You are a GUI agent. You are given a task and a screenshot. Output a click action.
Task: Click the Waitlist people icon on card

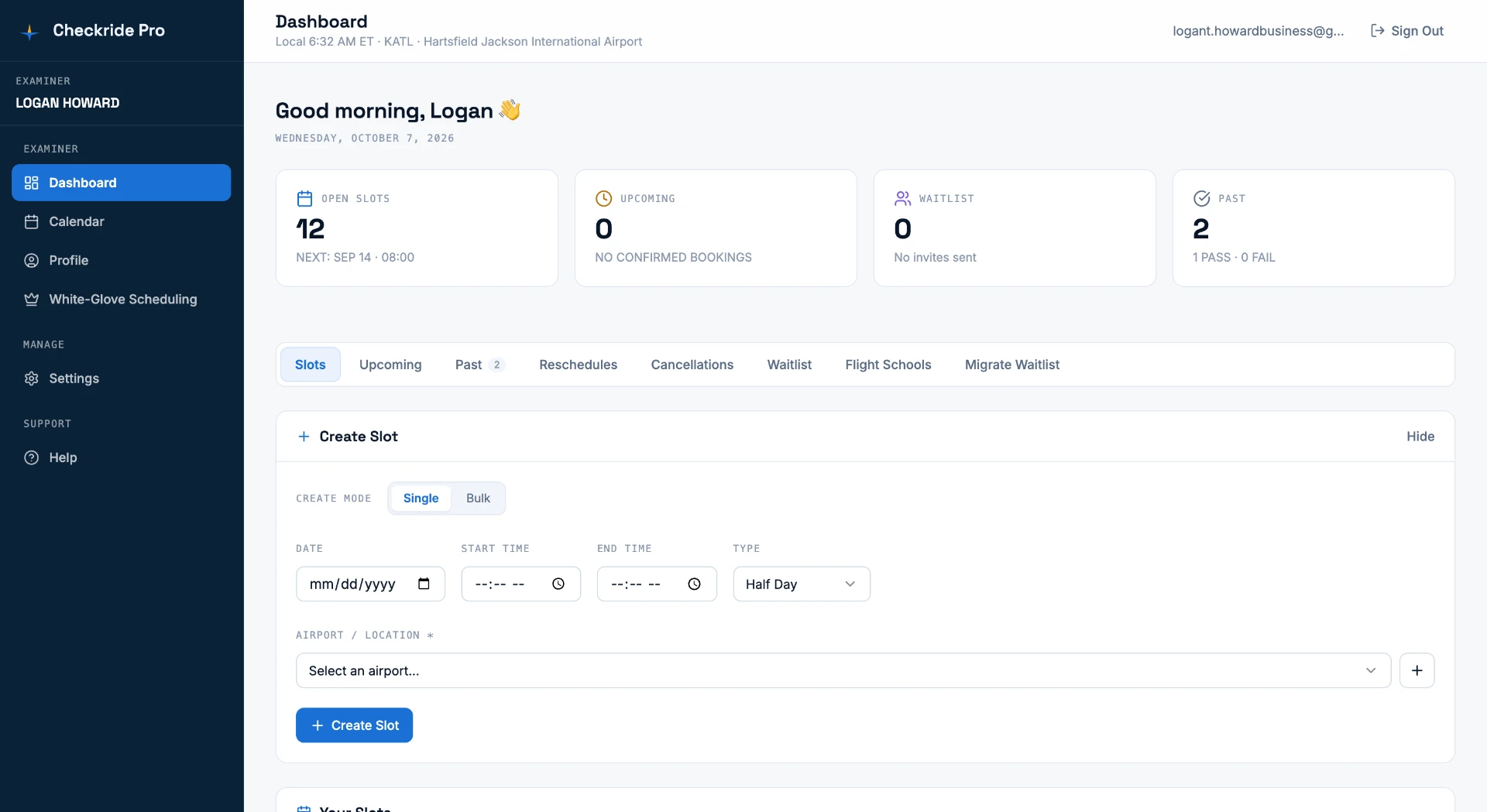point(902,198)
